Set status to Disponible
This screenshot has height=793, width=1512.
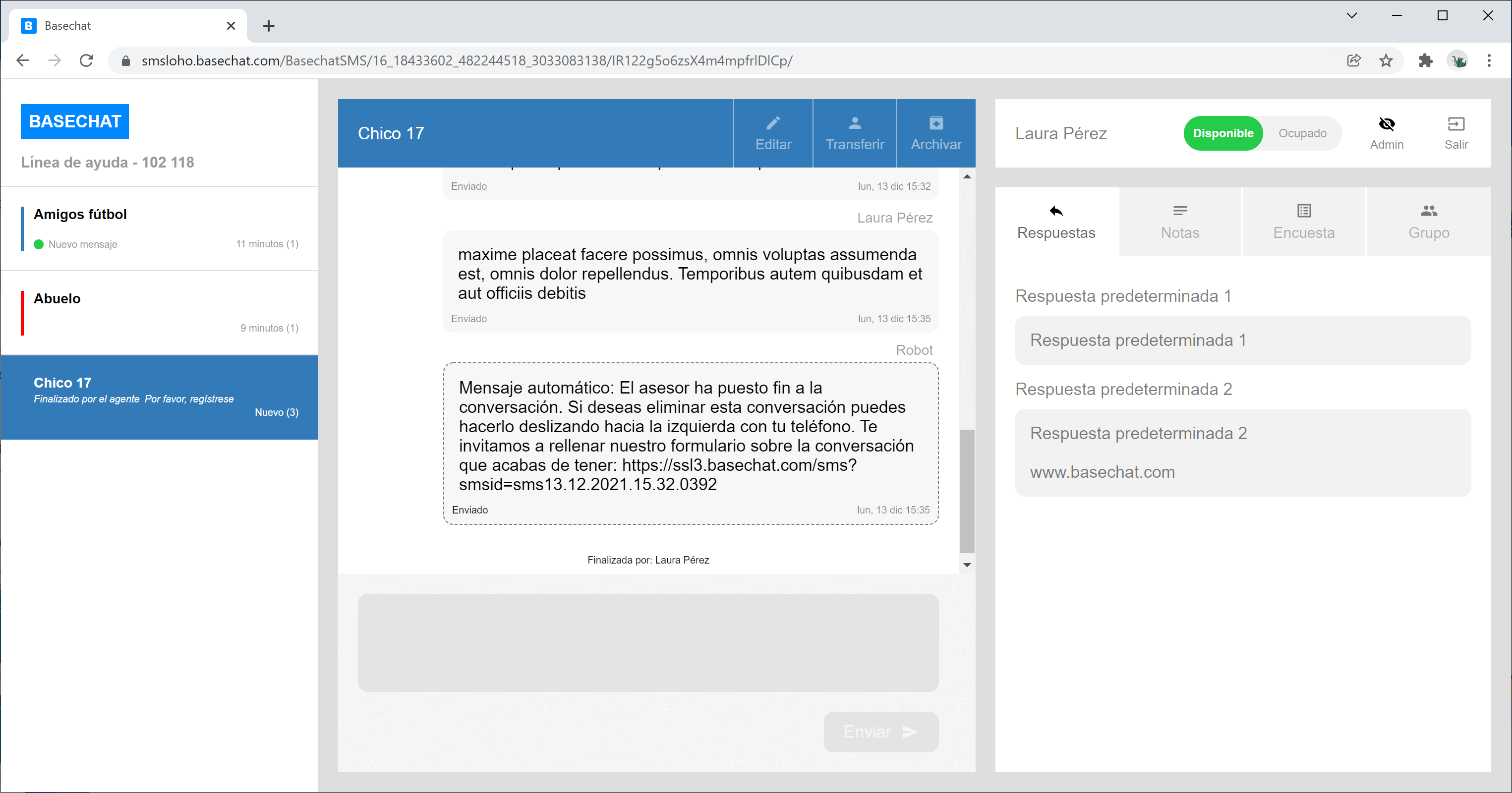click(x=1222, y=133)
